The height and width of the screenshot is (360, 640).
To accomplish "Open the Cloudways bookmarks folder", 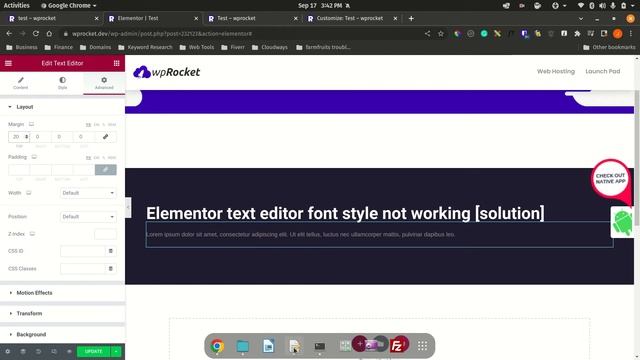I will click(x=270, y=47).
